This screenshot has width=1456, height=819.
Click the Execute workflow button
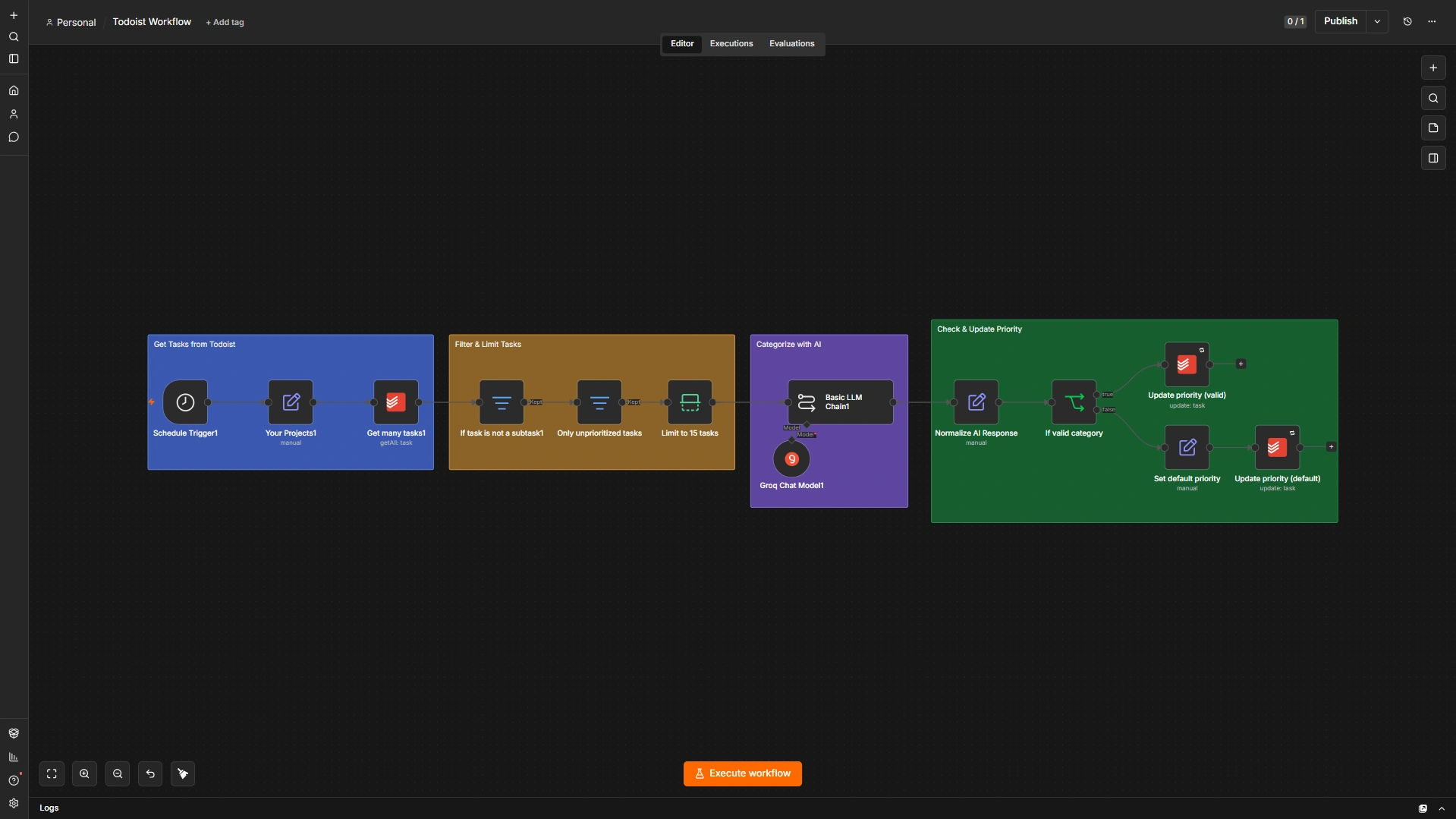[x=743, y=773]
